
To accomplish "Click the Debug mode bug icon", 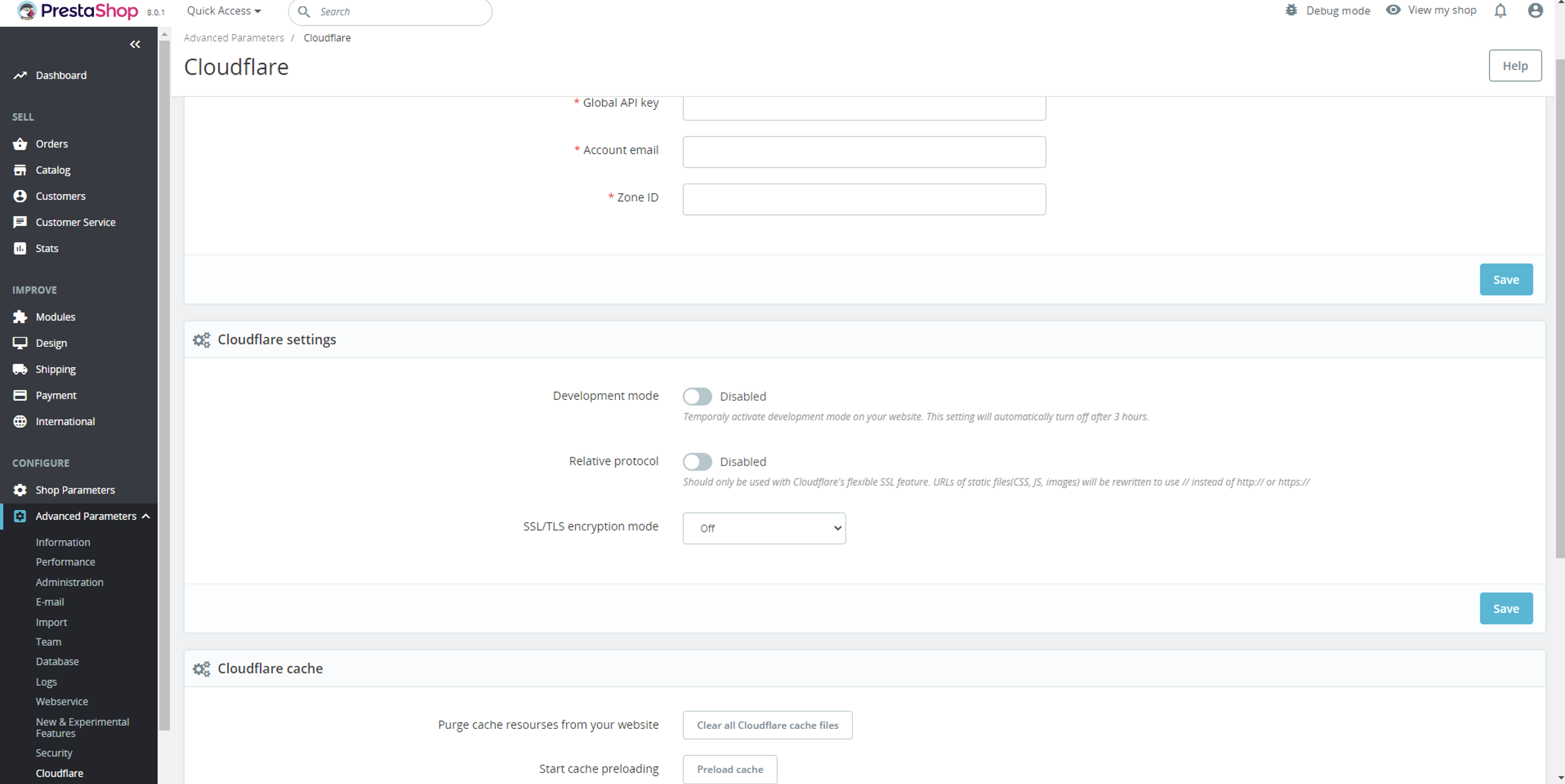I will 1291,10.
